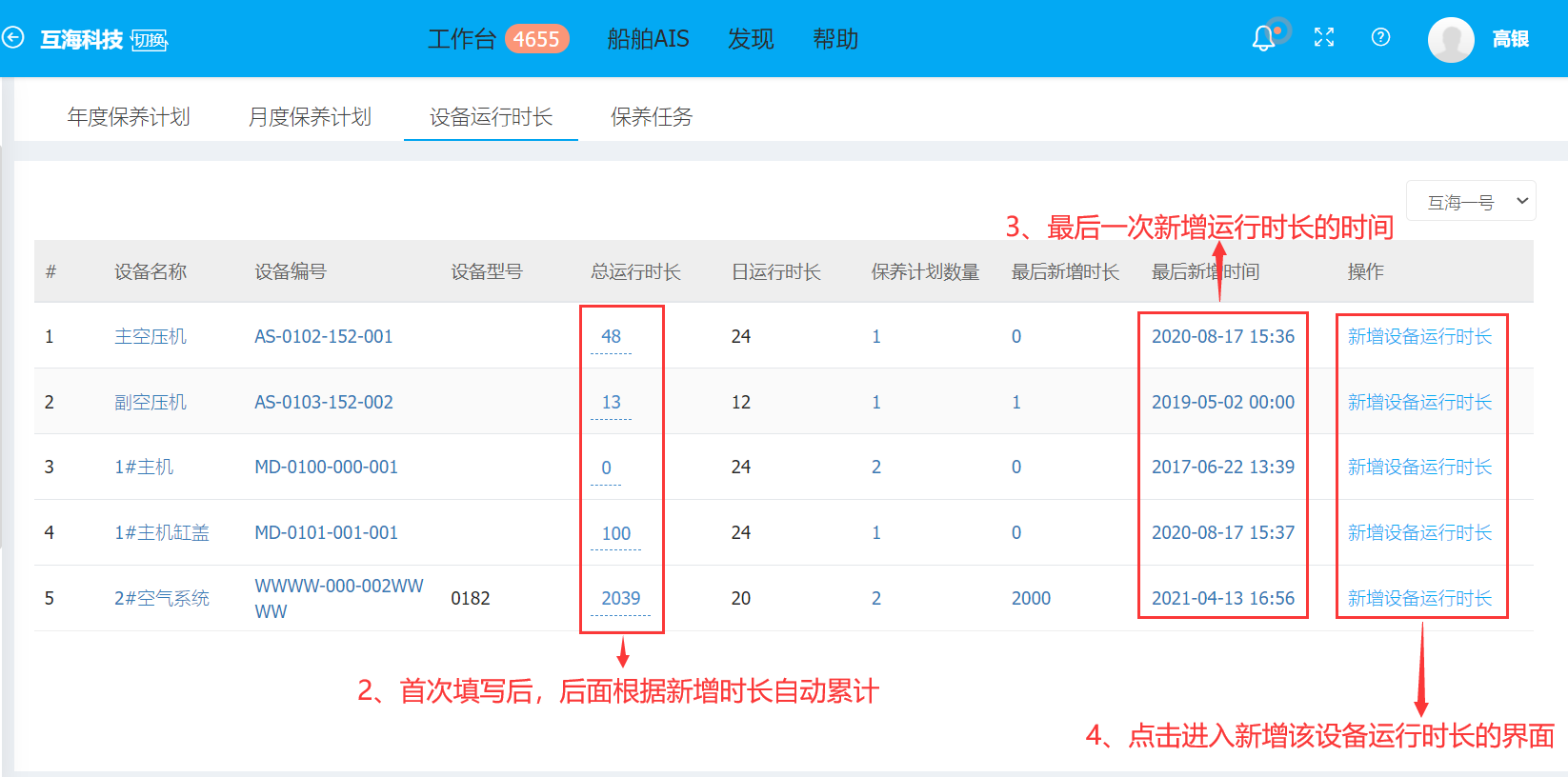The image size is (1568, 777).
Task: Click the username 高银
Action: click(x=1510, y=39)
